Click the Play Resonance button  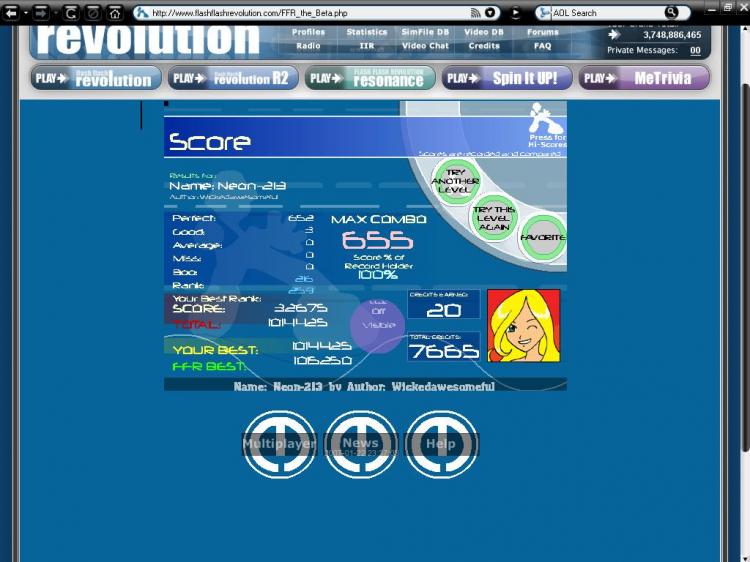point(370,78)
